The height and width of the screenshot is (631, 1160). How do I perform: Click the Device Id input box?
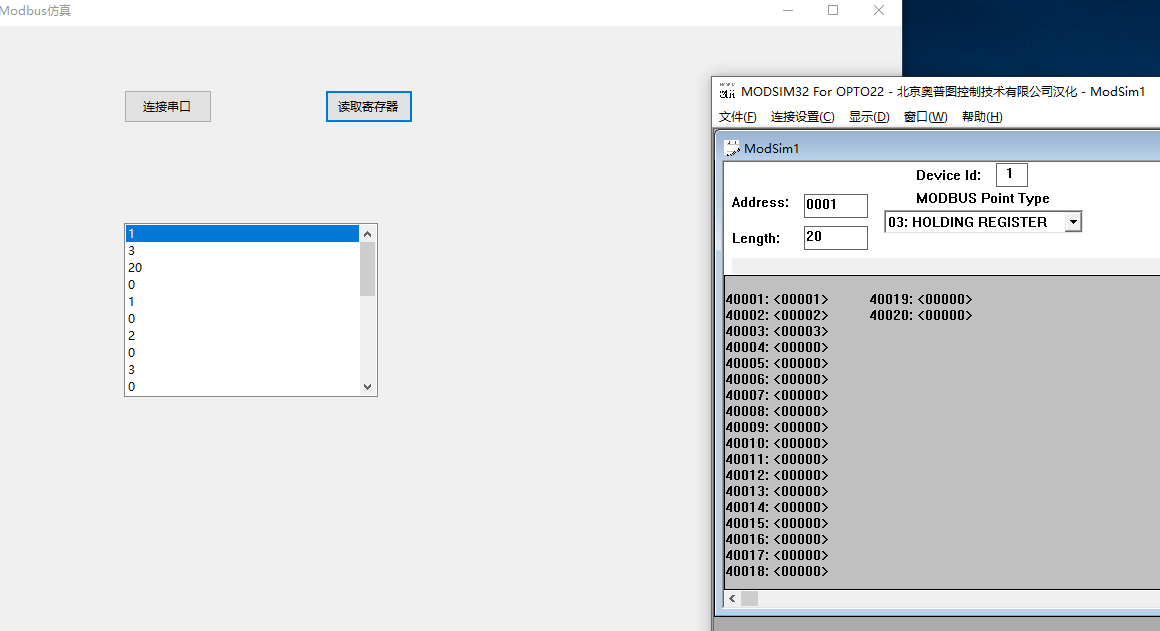pyautogui.click(x=1011, y=174)
